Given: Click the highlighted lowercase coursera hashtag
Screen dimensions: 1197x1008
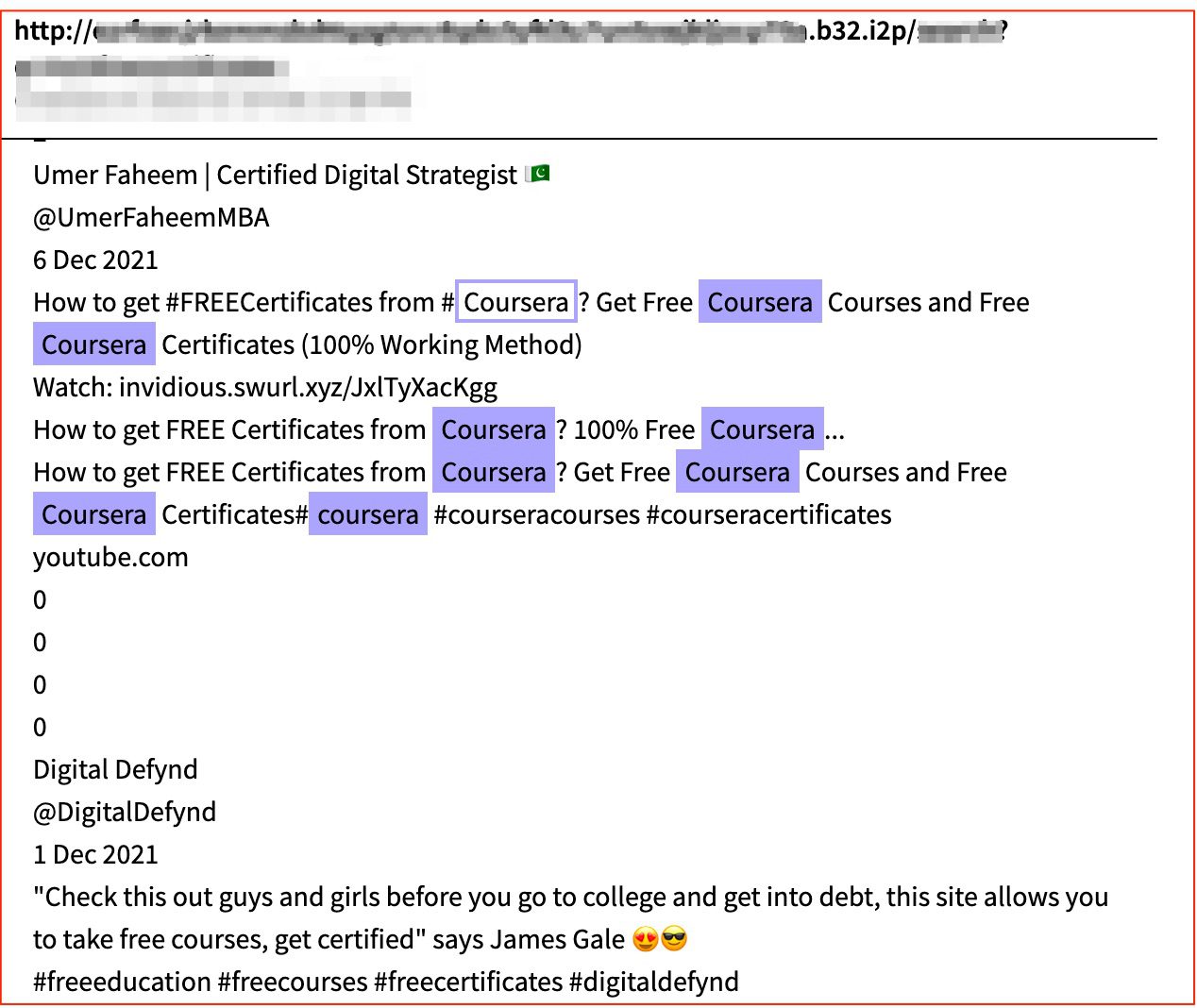Looking at the screenshot, I should click(368, 514).
